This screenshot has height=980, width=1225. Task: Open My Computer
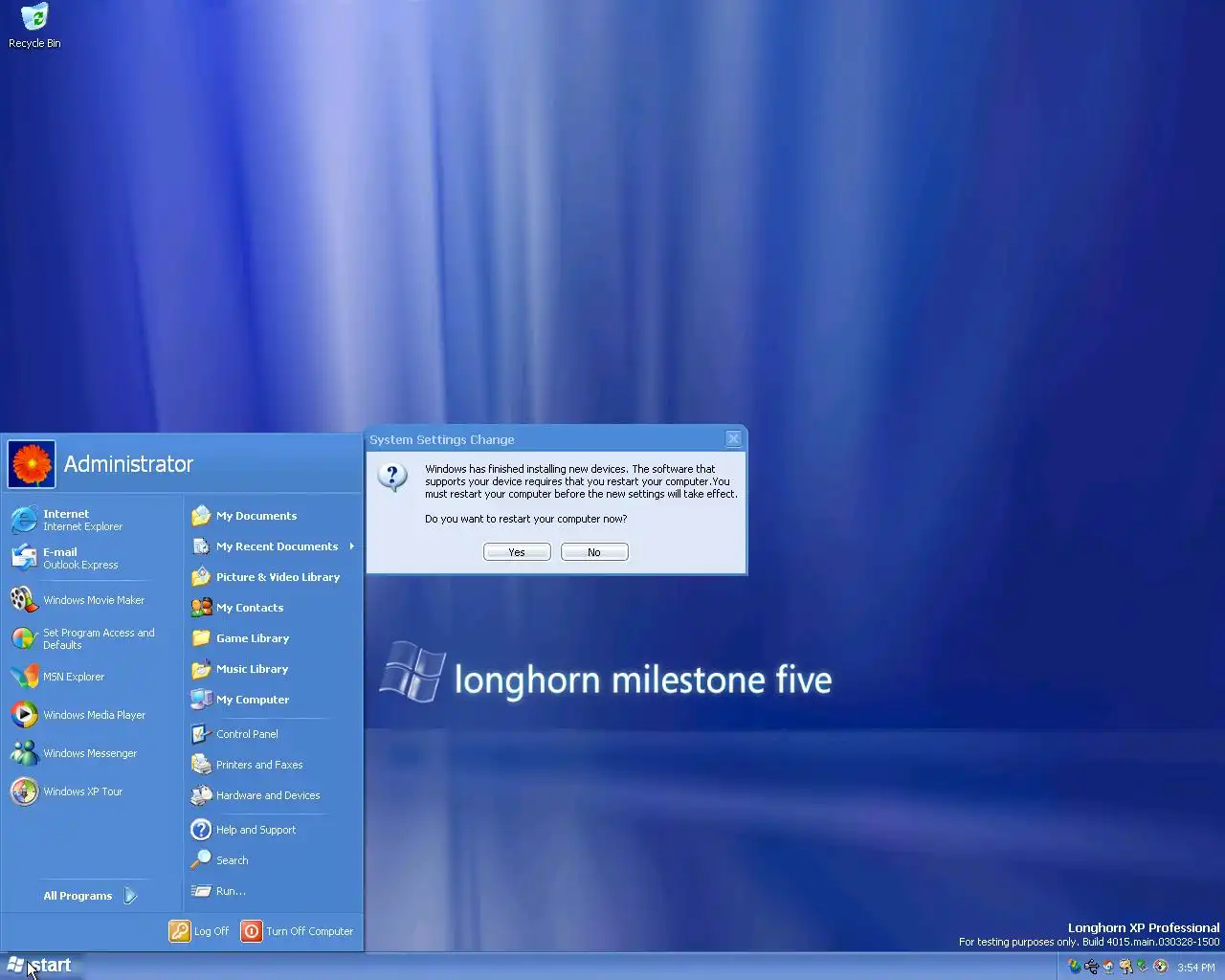[x=274, y=700]
